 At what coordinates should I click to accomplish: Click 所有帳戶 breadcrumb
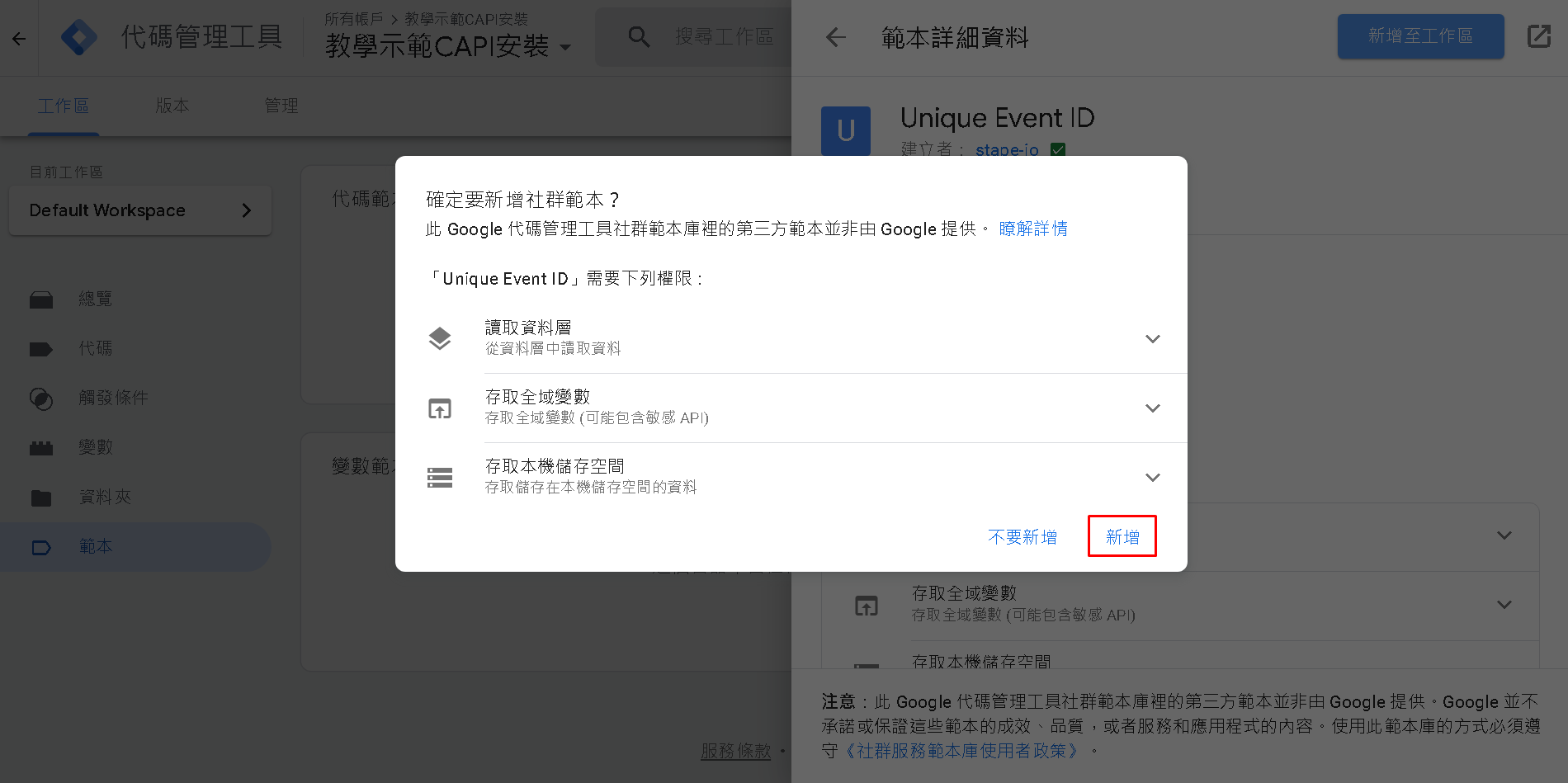point(353,18)
